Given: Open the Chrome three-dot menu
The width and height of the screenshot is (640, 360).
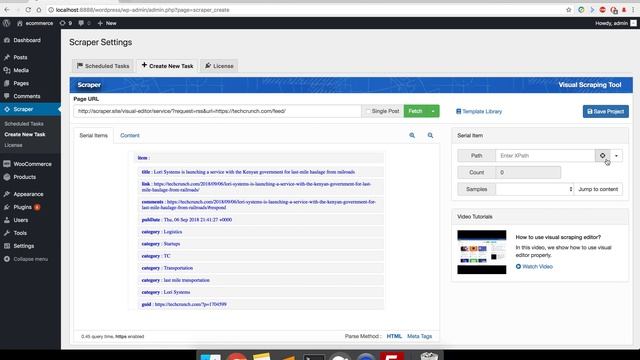Looking at the screenshot, I should coord(633,10).
